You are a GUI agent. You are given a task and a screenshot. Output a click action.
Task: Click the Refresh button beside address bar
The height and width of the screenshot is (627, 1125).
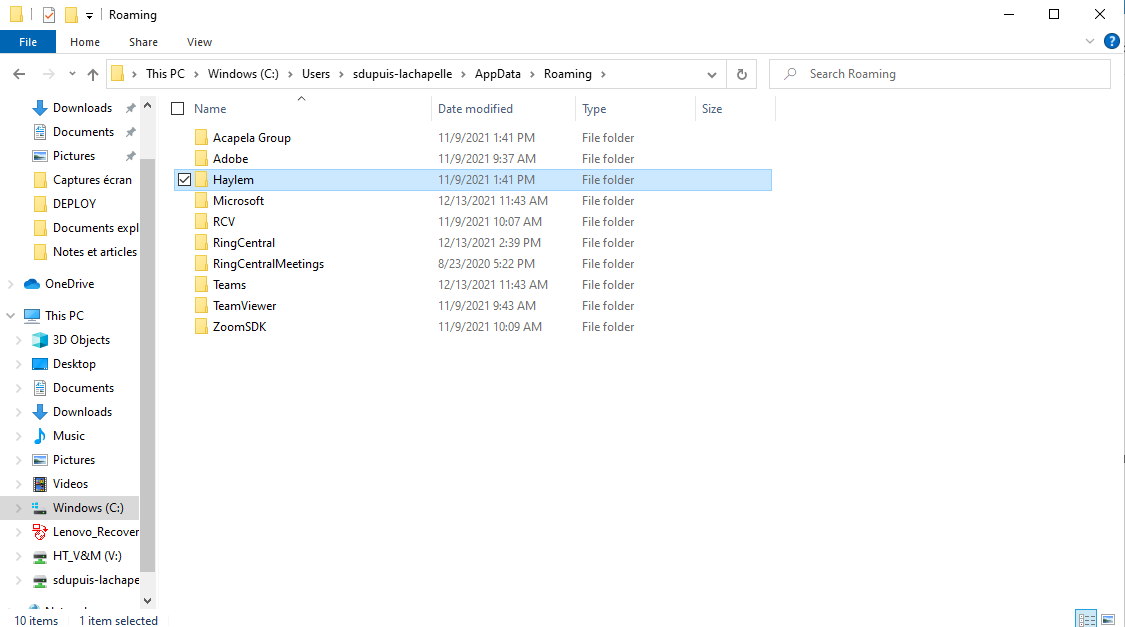pos(741,74)
